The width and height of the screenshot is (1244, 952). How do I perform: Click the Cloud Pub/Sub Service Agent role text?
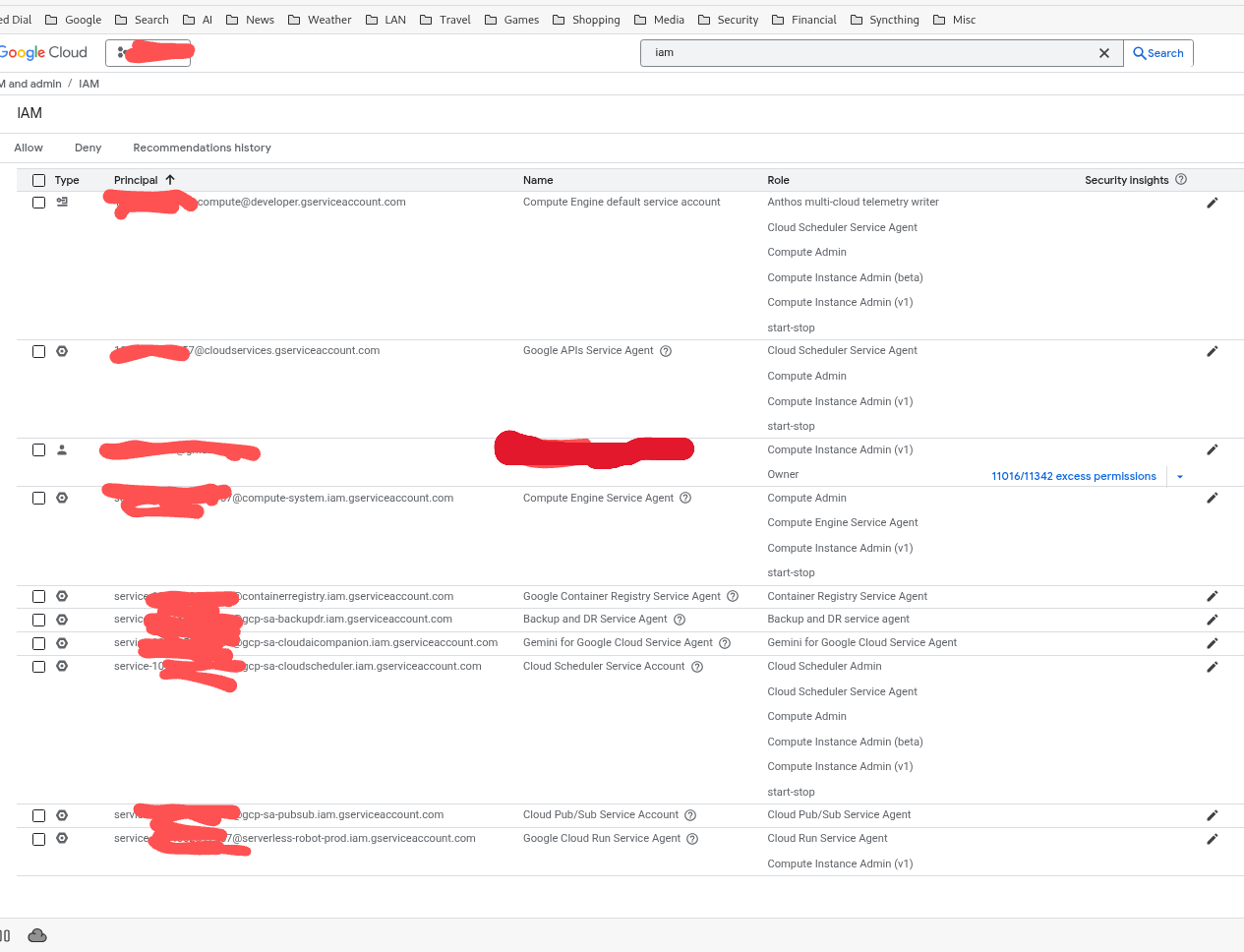839,814
